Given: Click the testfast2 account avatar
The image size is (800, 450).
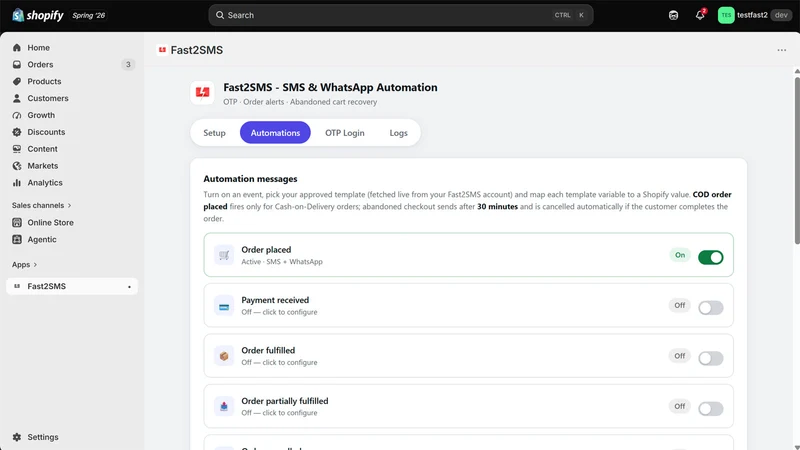Looking at the screenshot, I should pyautogui.click(x=726, y=15).
